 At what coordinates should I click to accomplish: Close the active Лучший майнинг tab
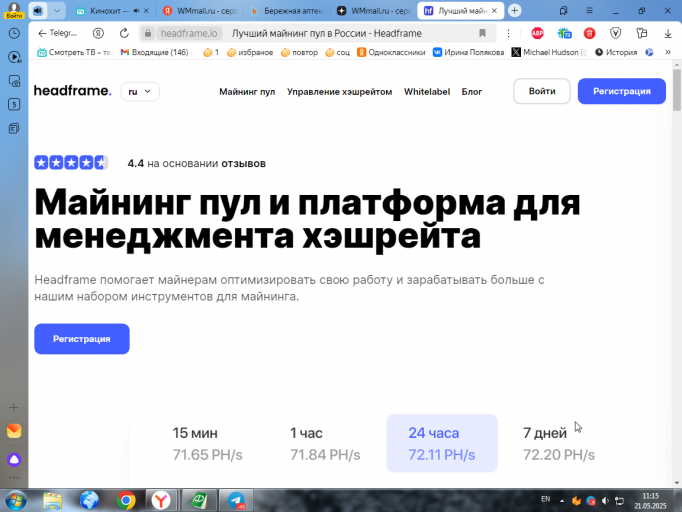pyautogui.click(x=495, y=11)
